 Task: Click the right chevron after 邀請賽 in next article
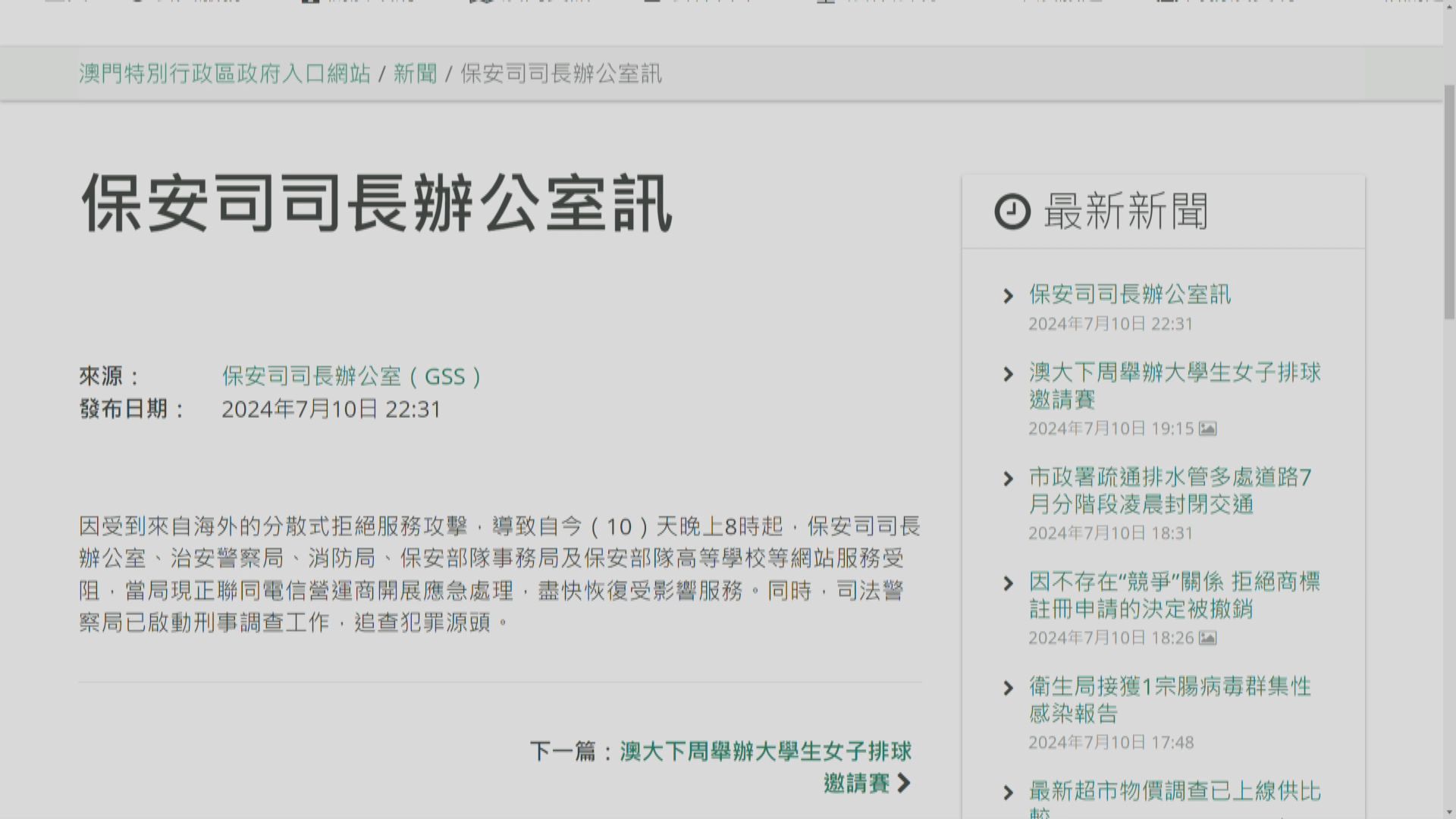[903, 783]
